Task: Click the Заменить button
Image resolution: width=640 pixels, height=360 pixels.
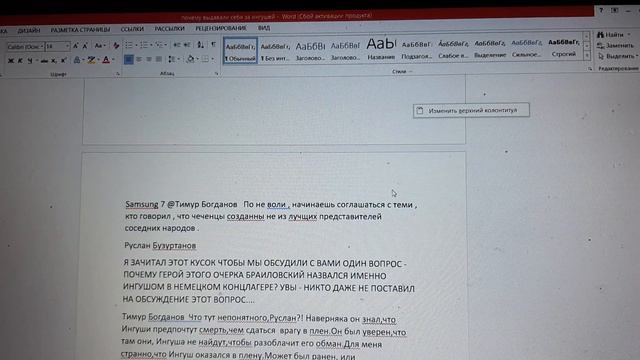Action: click(x=616, y=46)
